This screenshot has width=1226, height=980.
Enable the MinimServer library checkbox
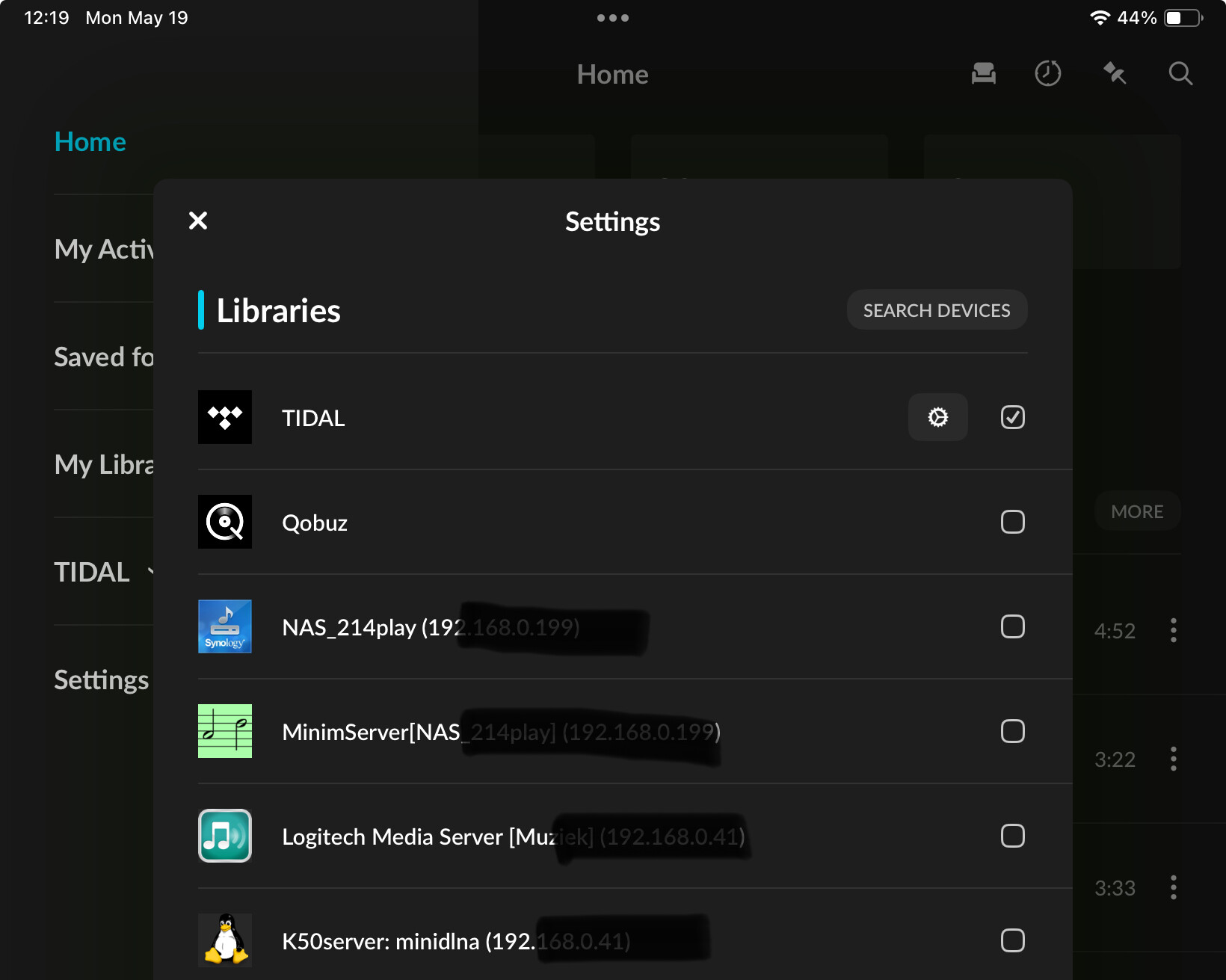coord(1013,731)
